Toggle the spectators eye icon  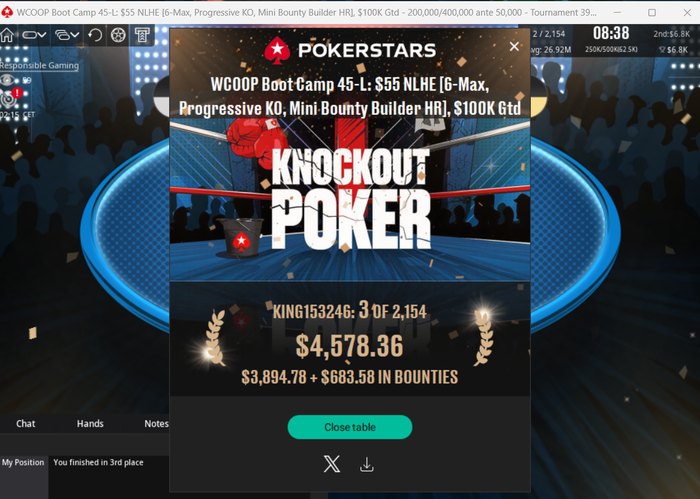tap(7, 80)
